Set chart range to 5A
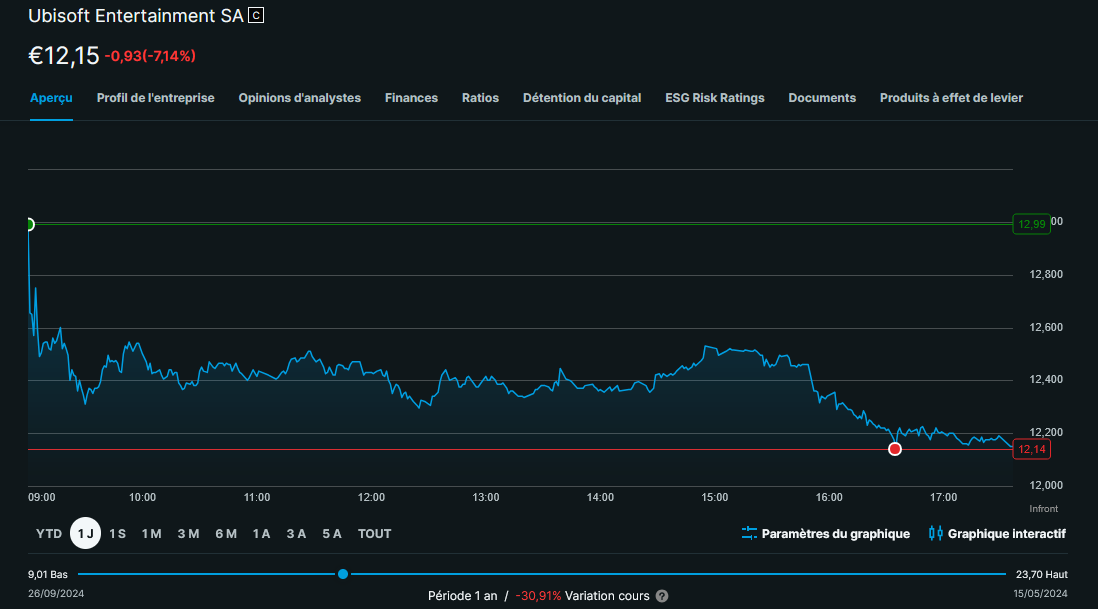 [x=332, y=533]
